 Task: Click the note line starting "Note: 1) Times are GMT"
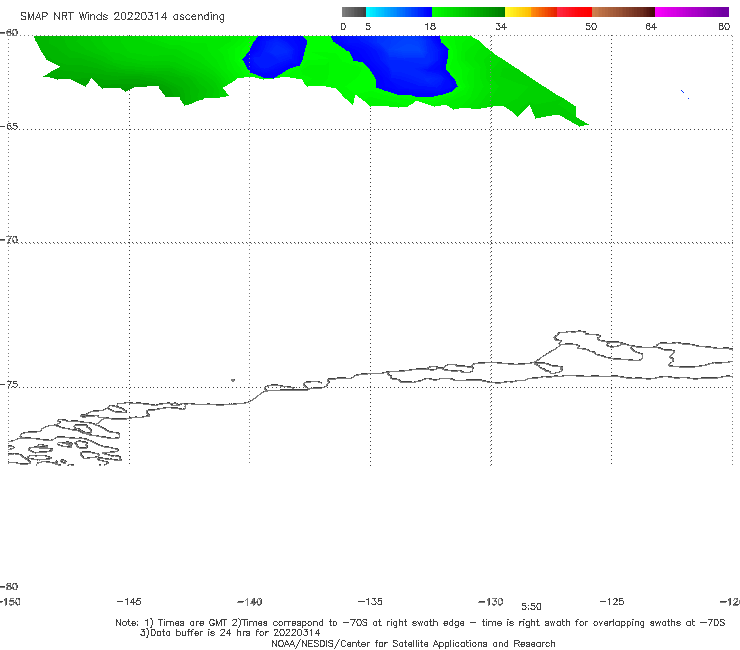click(420, 623)
